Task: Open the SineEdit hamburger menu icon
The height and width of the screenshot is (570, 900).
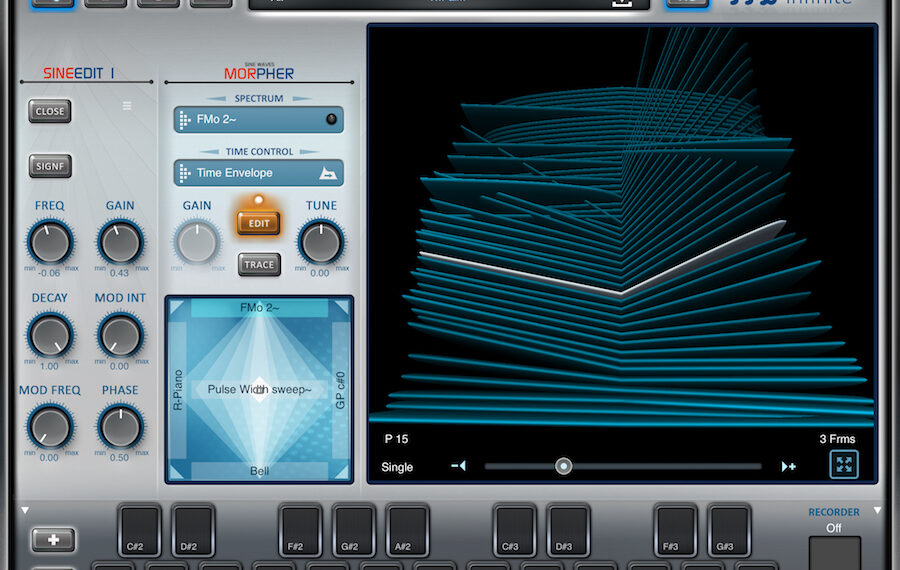Action: 126,106
